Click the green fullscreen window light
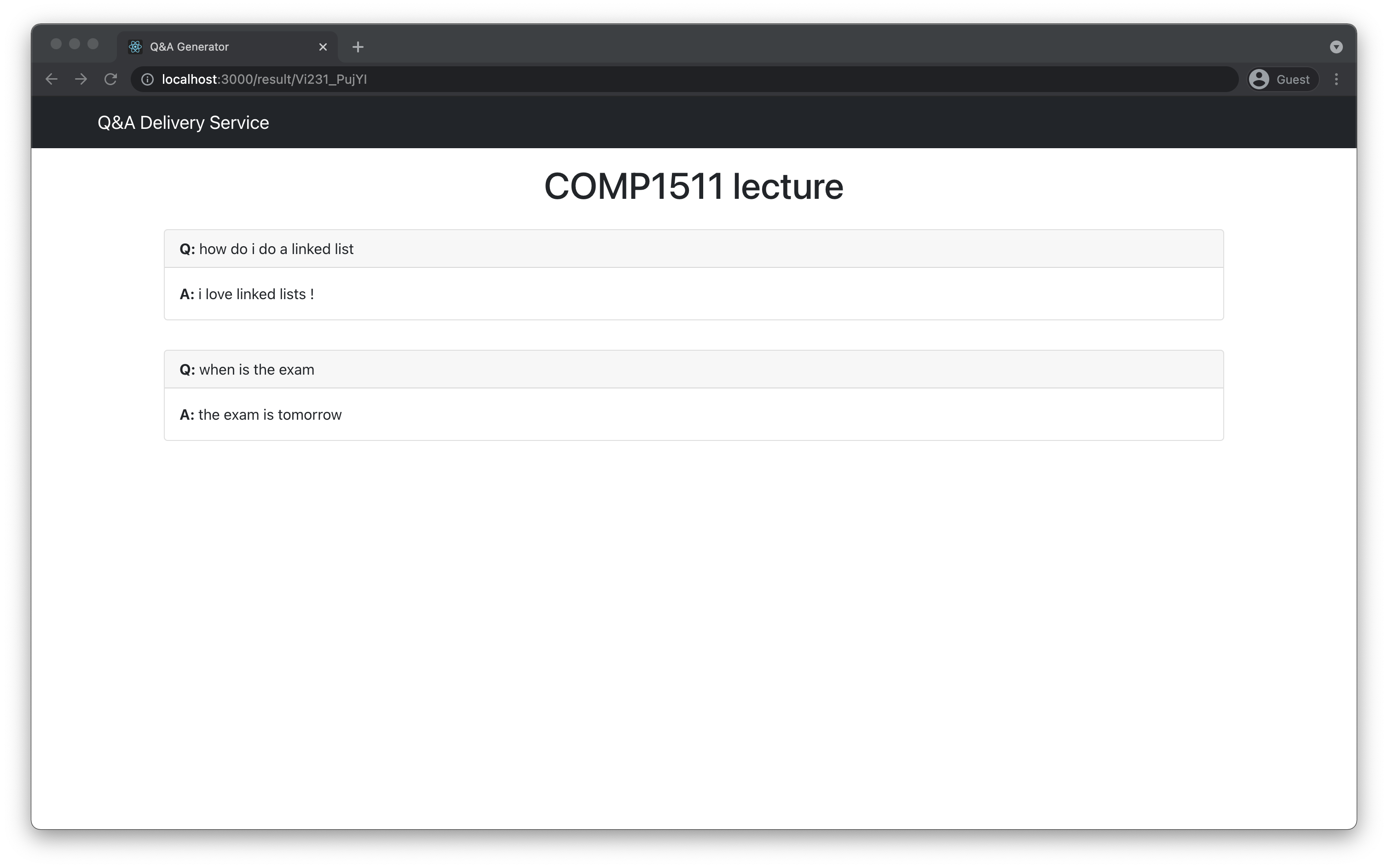This screenshot has height=868, width=1388. tap(93, 44)
